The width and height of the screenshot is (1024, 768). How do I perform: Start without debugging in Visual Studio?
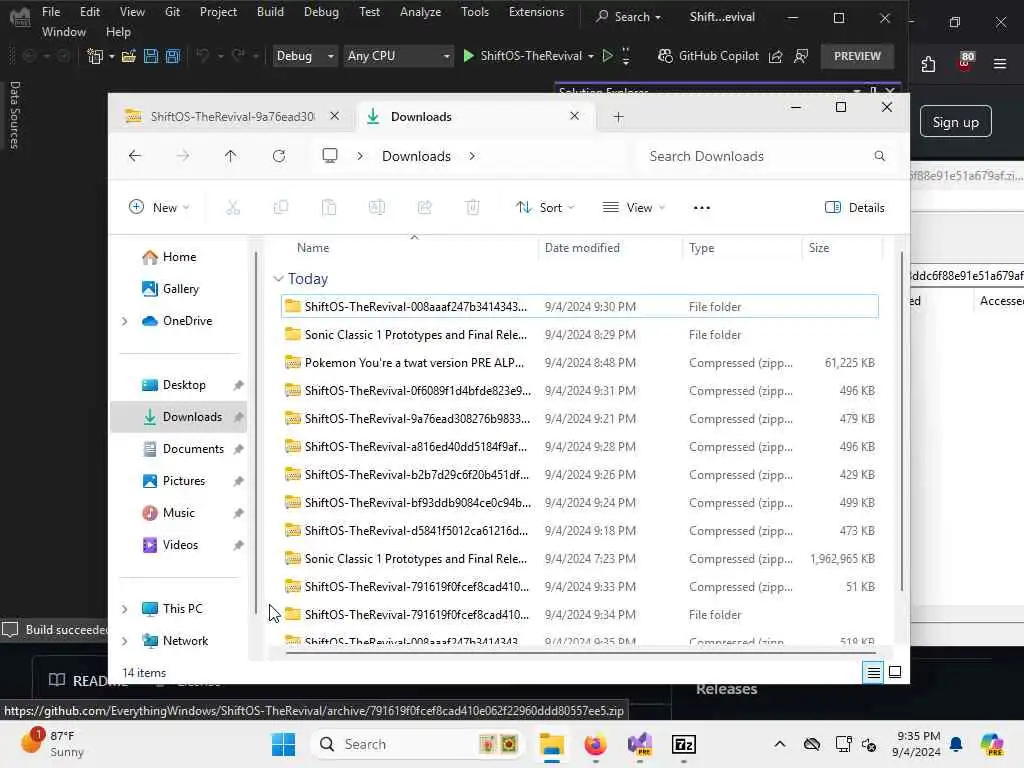[607, 56]
